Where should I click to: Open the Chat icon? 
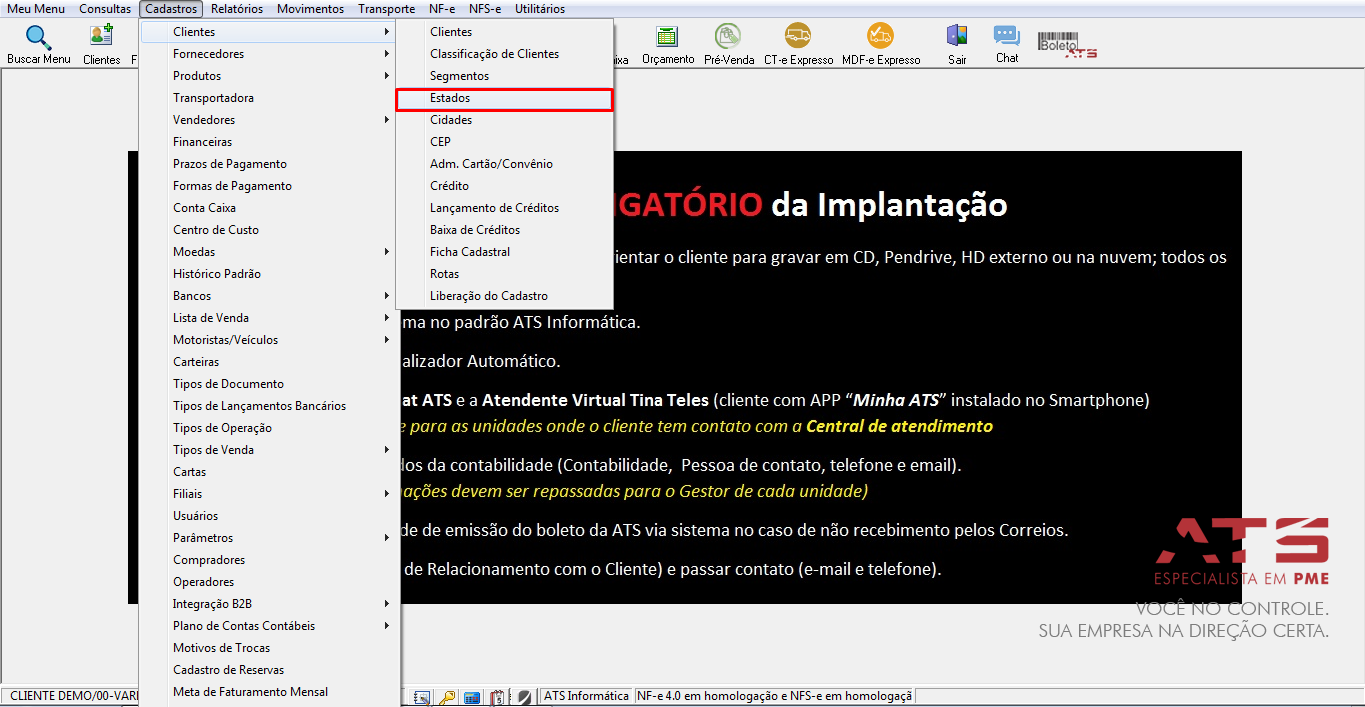pos(1006,36)
